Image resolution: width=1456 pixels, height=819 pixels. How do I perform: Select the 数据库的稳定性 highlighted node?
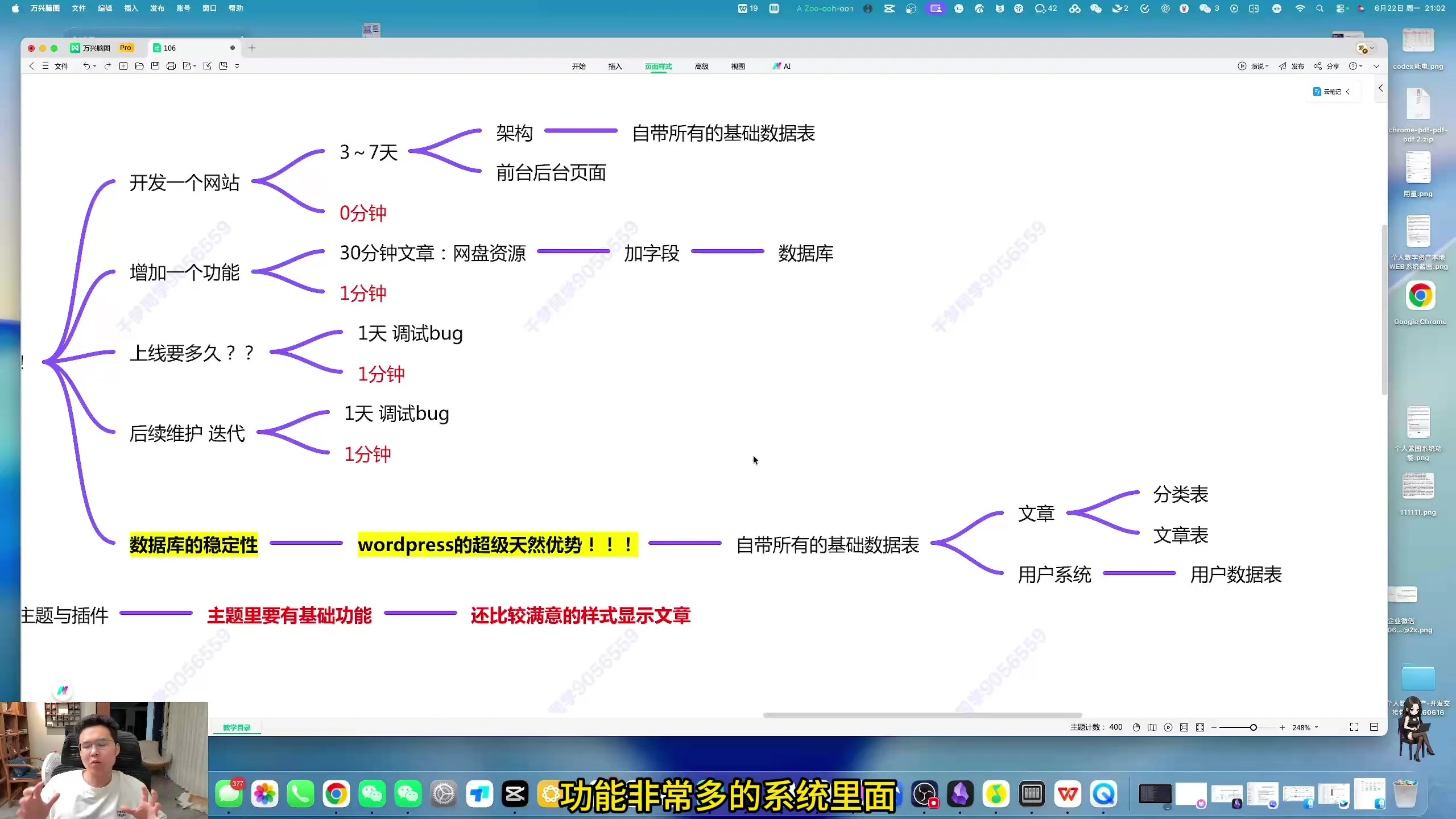(x=193, y=545)
